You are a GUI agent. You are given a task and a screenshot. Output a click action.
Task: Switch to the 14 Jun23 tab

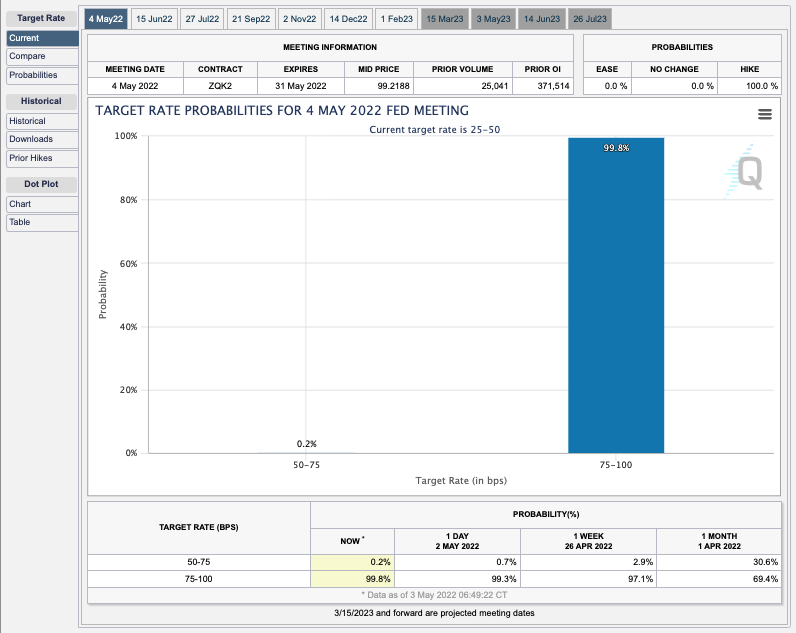point(542,19)
